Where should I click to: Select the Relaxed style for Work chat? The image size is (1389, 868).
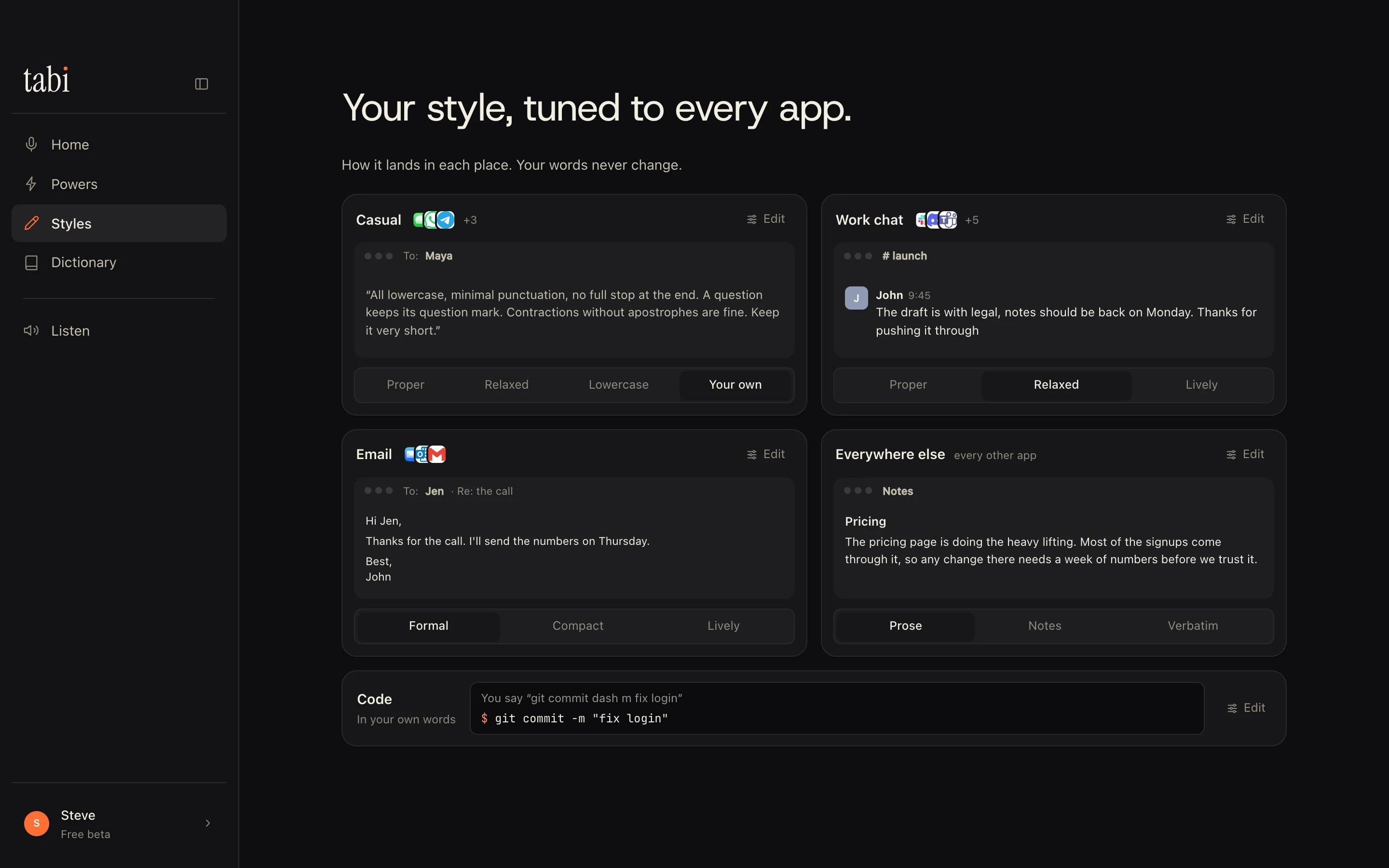tap(1056, 385)
